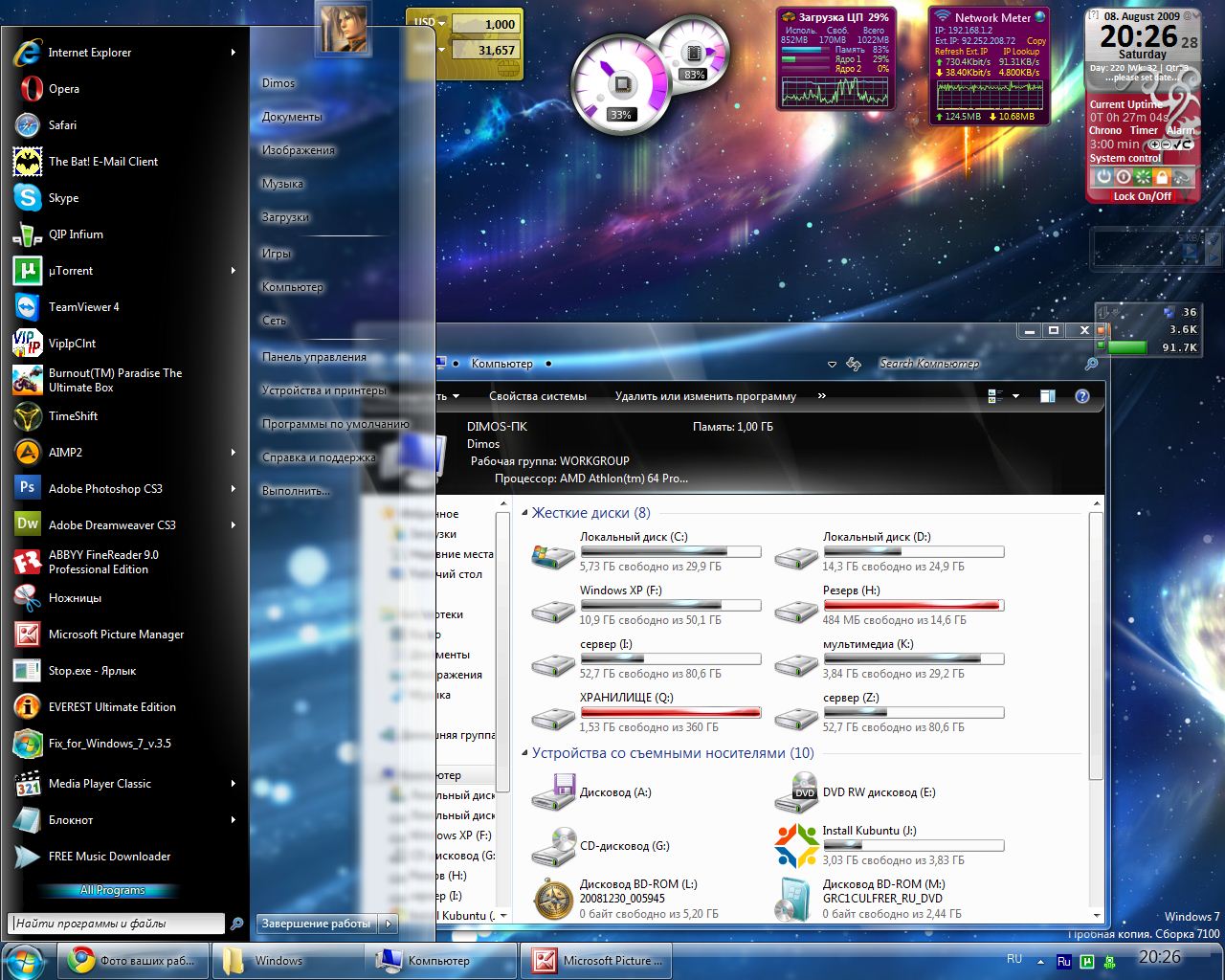Open USD currency dropdown in gadget

441,23
